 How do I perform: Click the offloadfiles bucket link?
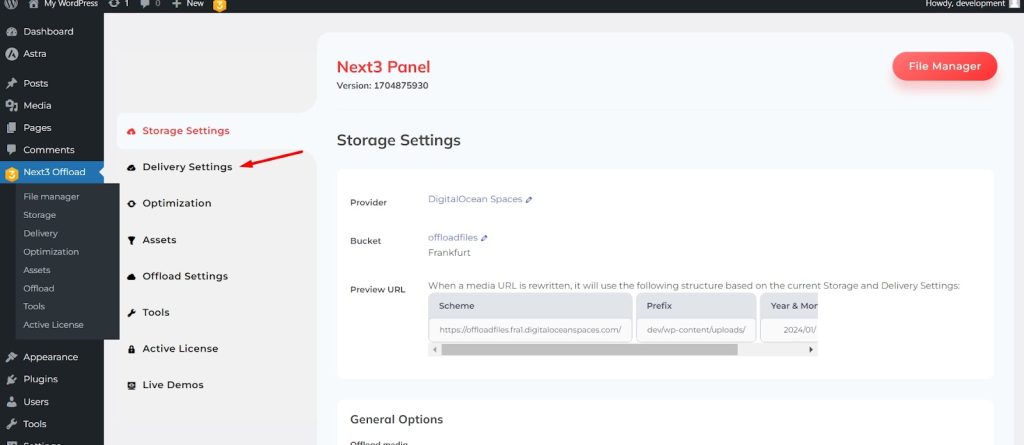point(453,238)
